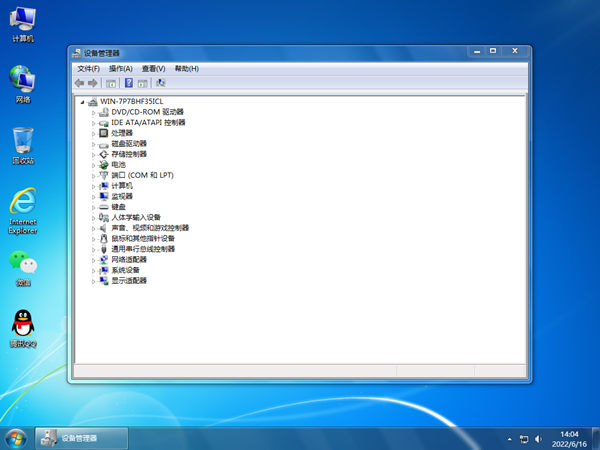Open the 操作(A) menu

point(120,68)
